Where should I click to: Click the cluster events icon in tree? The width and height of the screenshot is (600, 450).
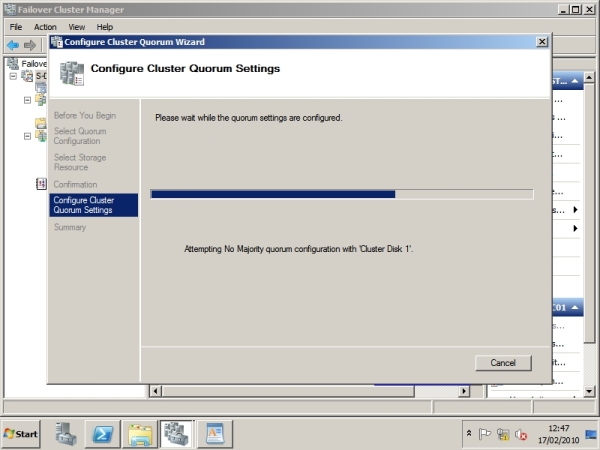click(41, 184)
